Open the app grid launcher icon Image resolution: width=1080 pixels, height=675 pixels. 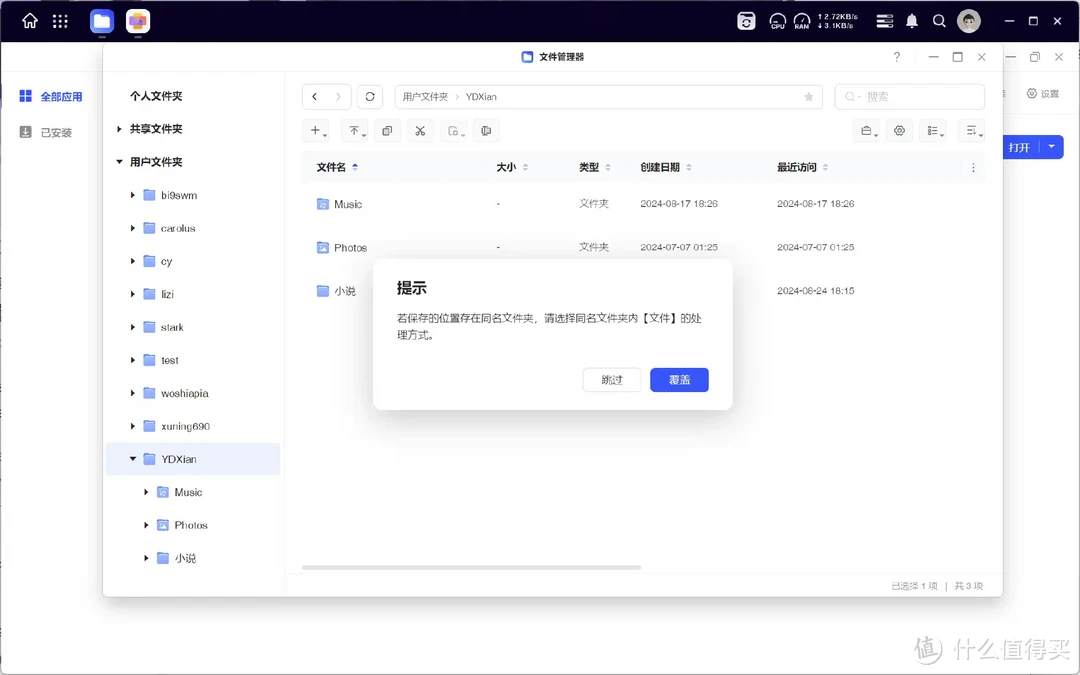pos(60,21)
